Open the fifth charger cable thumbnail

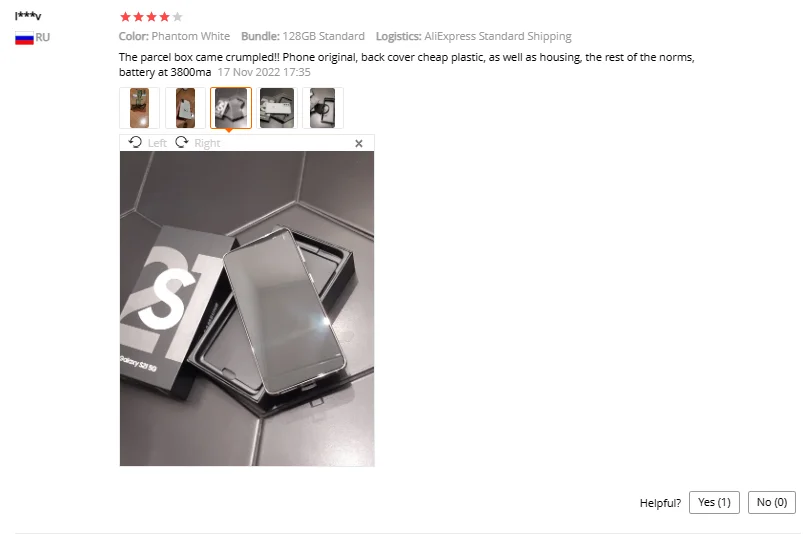tap(323, 108)
